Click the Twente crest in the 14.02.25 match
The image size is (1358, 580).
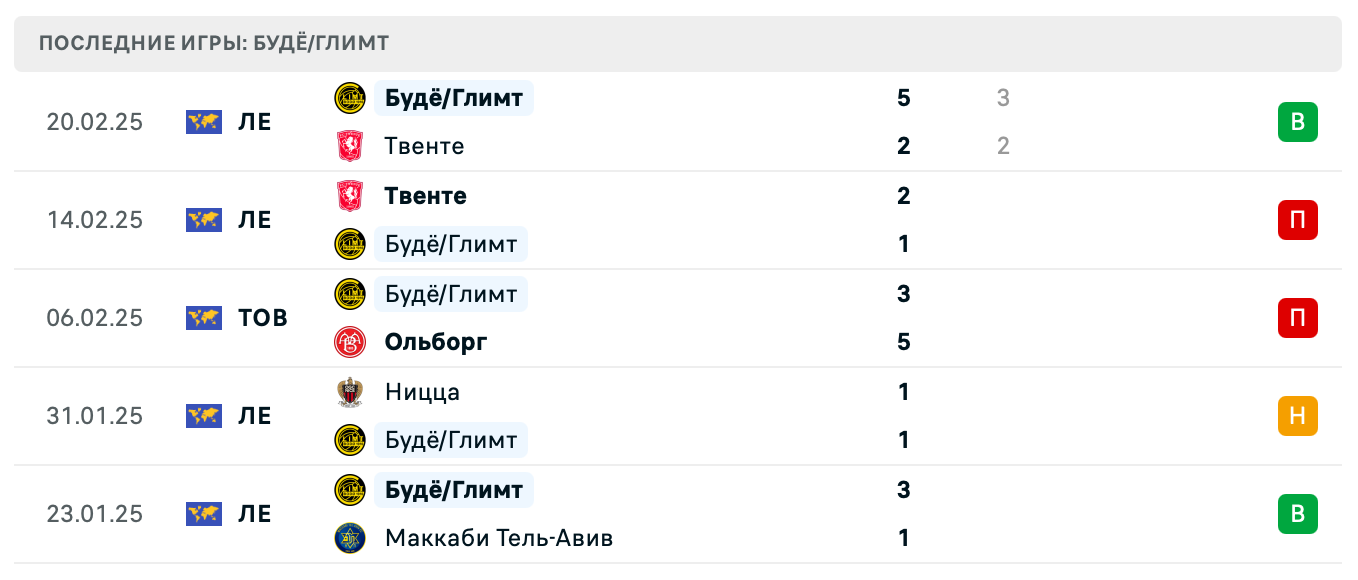click(x=350, y=196)
